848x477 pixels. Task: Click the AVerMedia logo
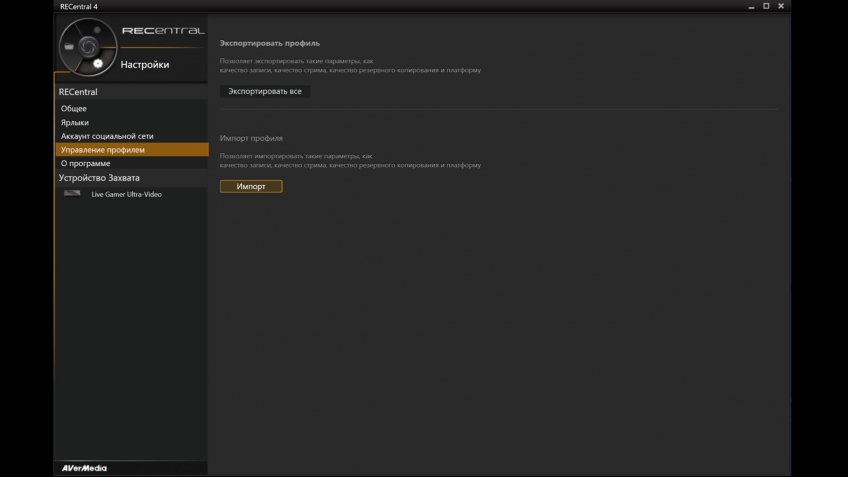tap(84, 468)
